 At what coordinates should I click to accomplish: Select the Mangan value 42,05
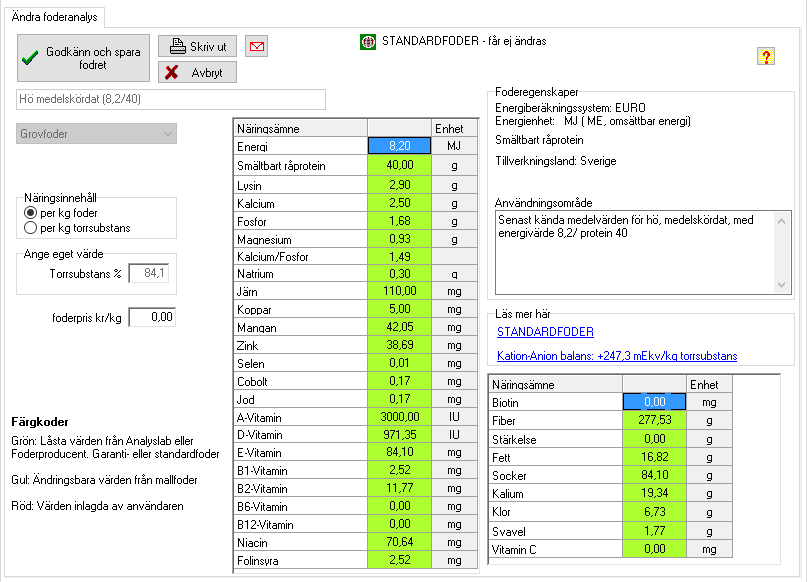click(399, 327)
